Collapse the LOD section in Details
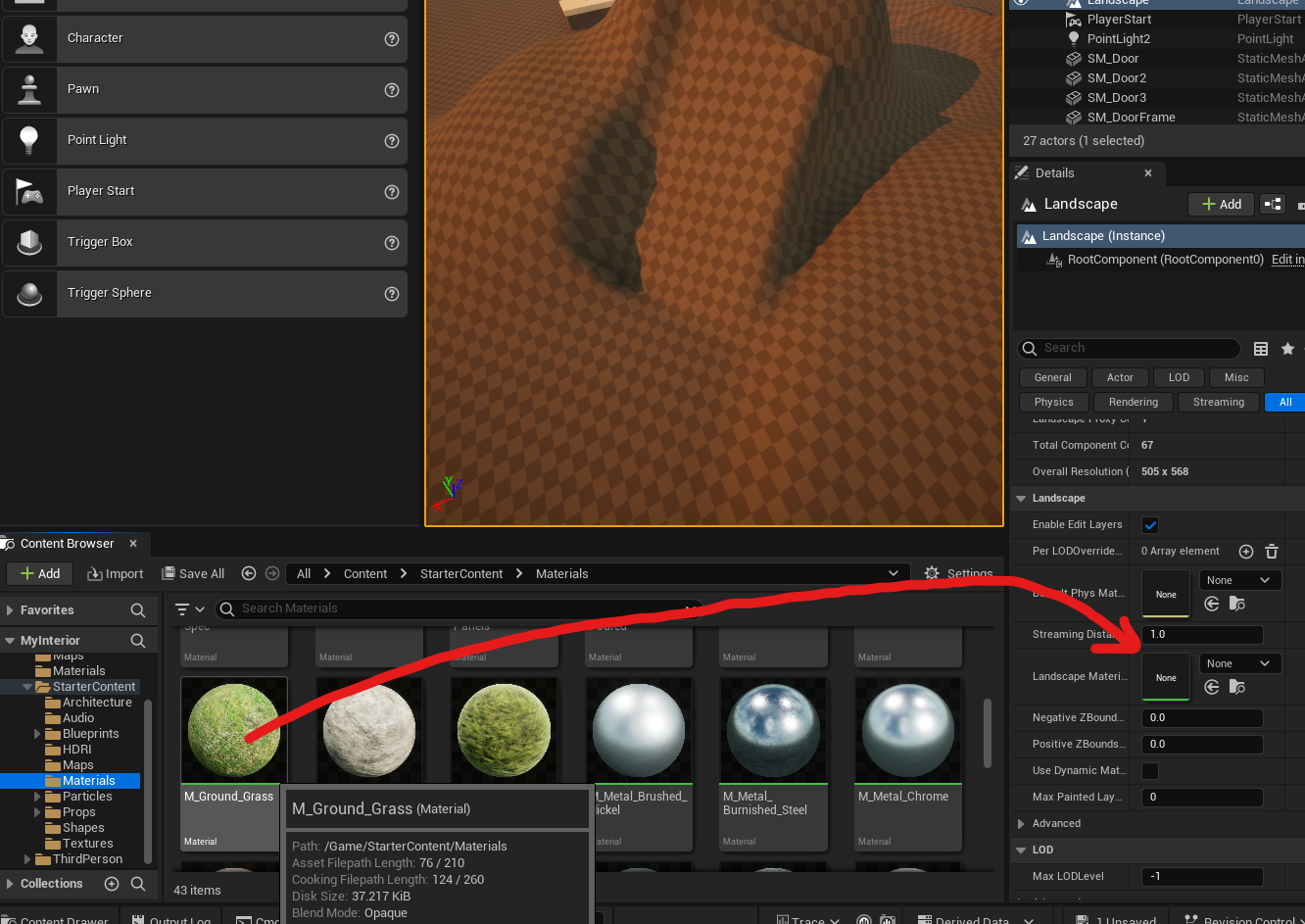 tap(1021, 851)
